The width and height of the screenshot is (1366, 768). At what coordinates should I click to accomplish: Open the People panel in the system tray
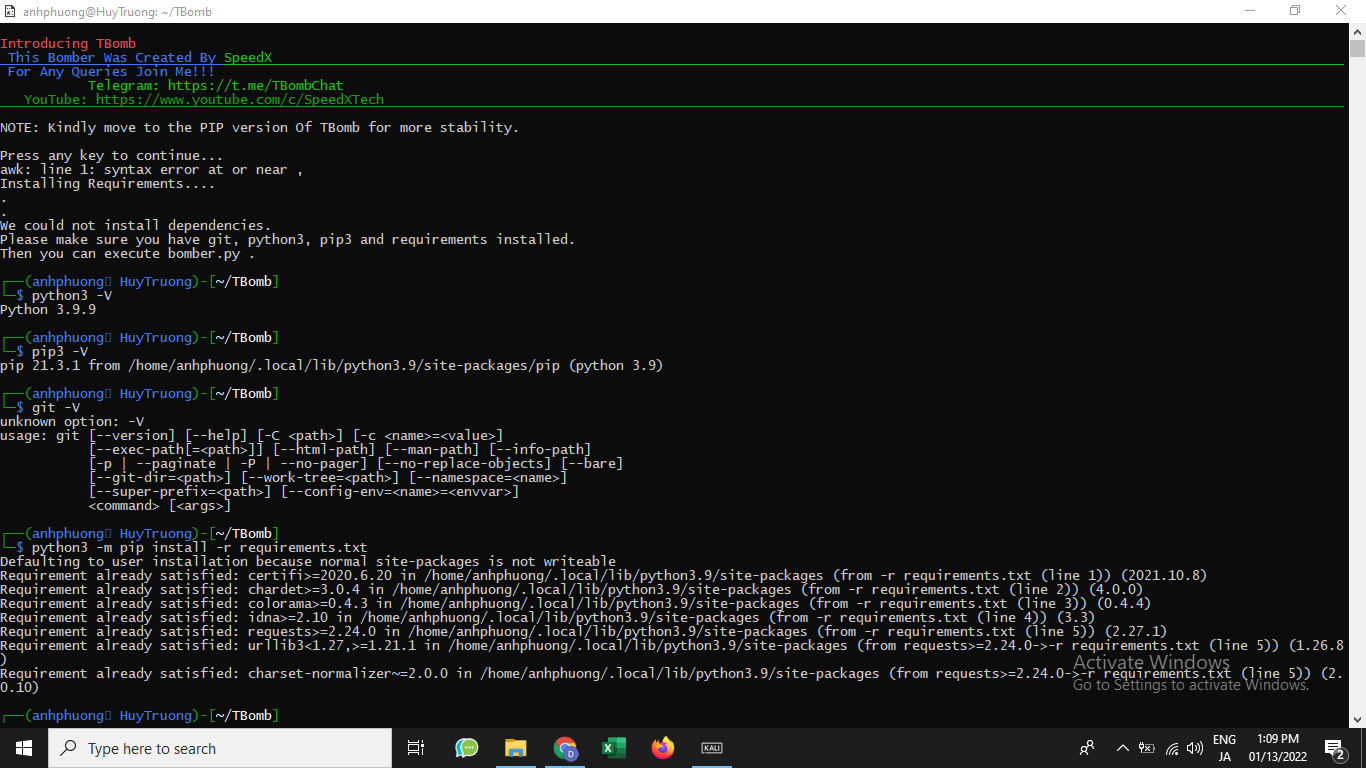click(1086, 747)
